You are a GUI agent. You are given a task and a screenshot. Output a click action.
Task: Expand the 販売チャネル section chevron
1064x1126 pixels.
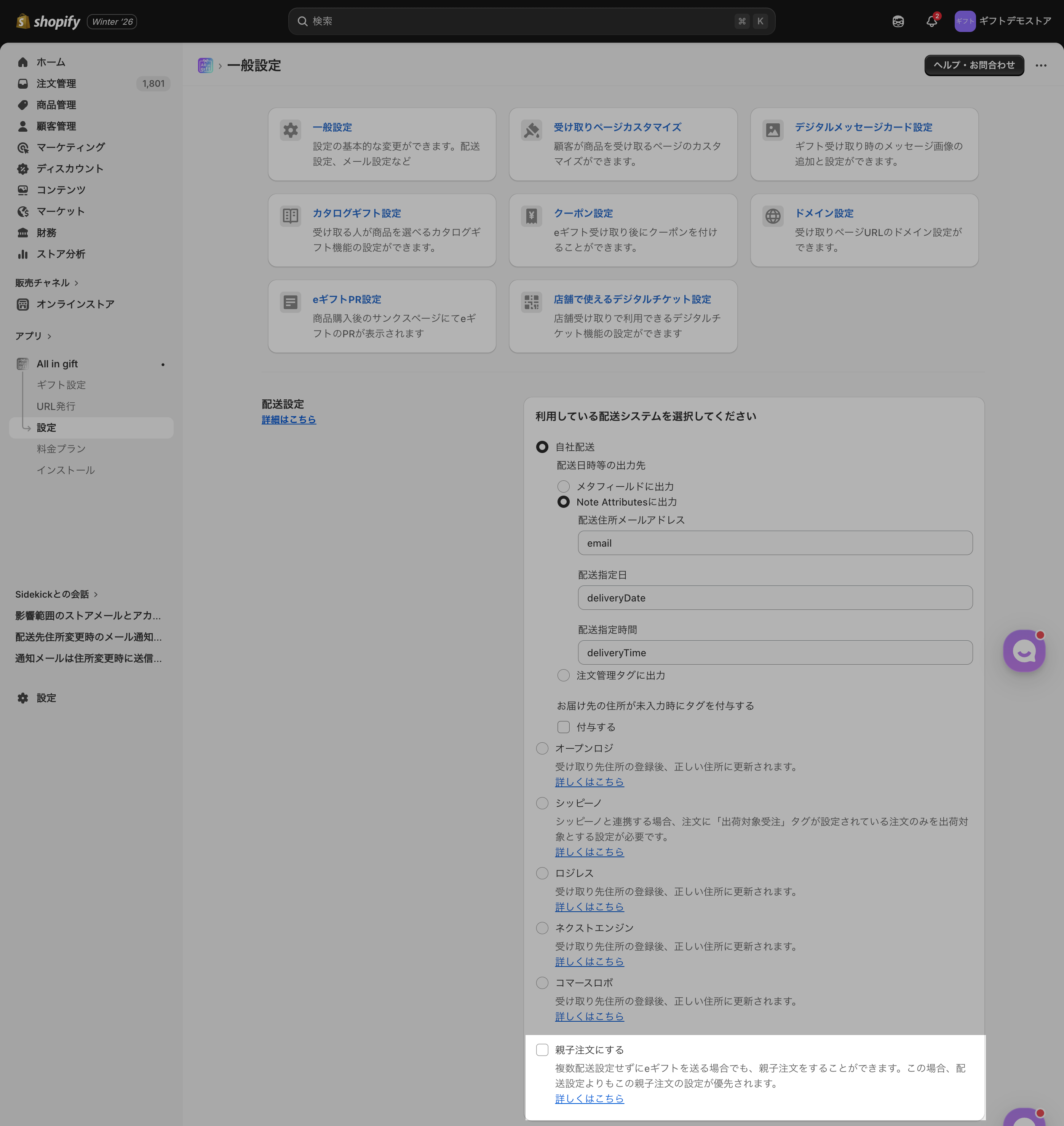(x=77, y=283)
